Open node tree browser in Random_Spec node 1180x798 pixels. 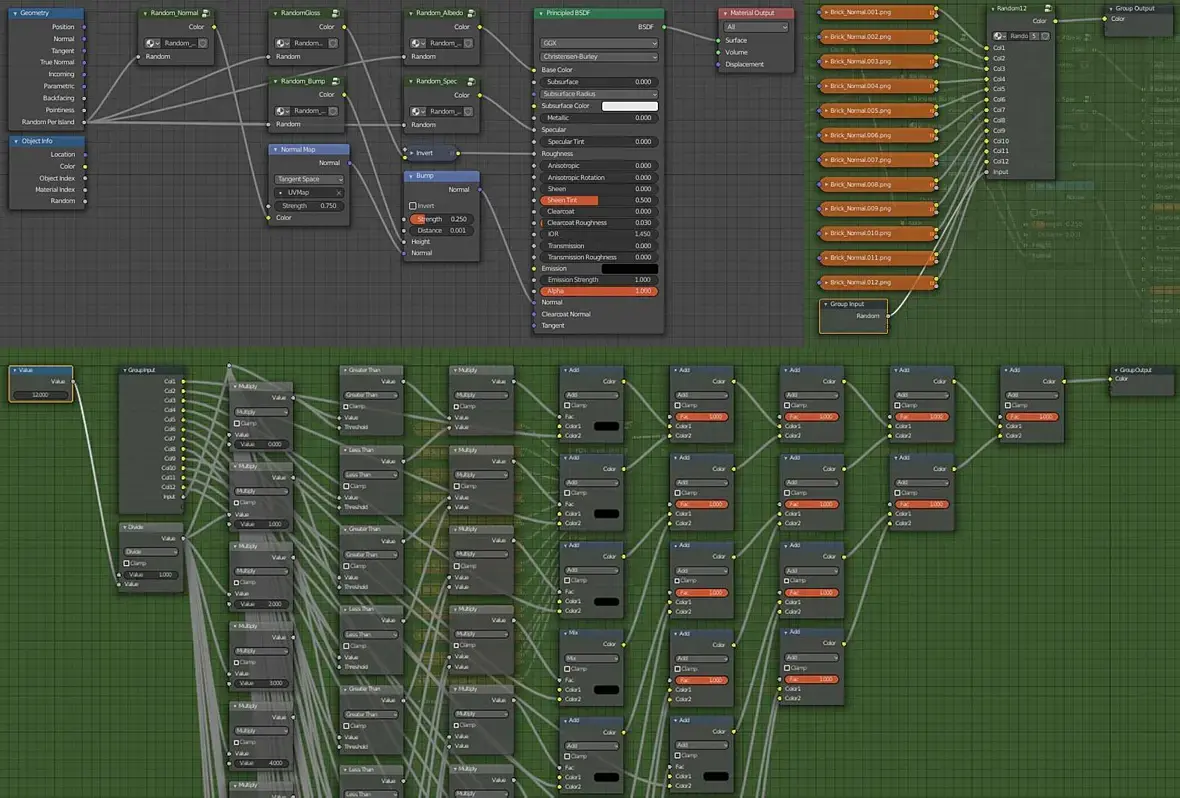418,111
